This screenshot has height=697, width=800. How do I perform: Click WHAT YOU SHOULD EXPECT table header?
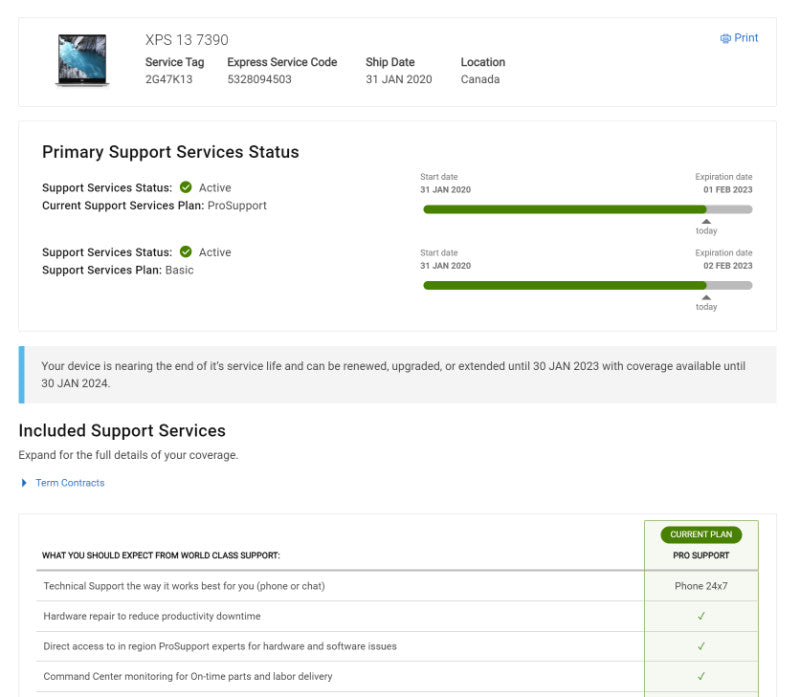click(161, 555)
